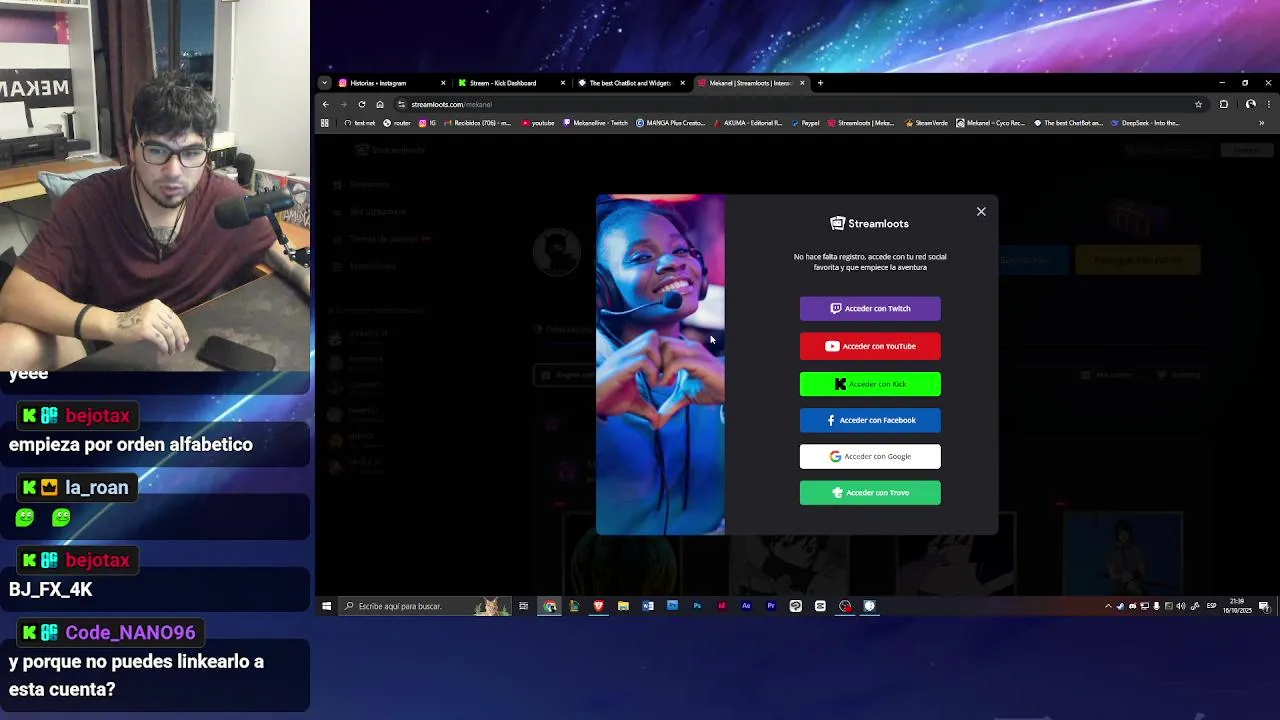Open Photoshop from the taskbar
This screenshot has width=1280, height=720.
pos(697,606)
